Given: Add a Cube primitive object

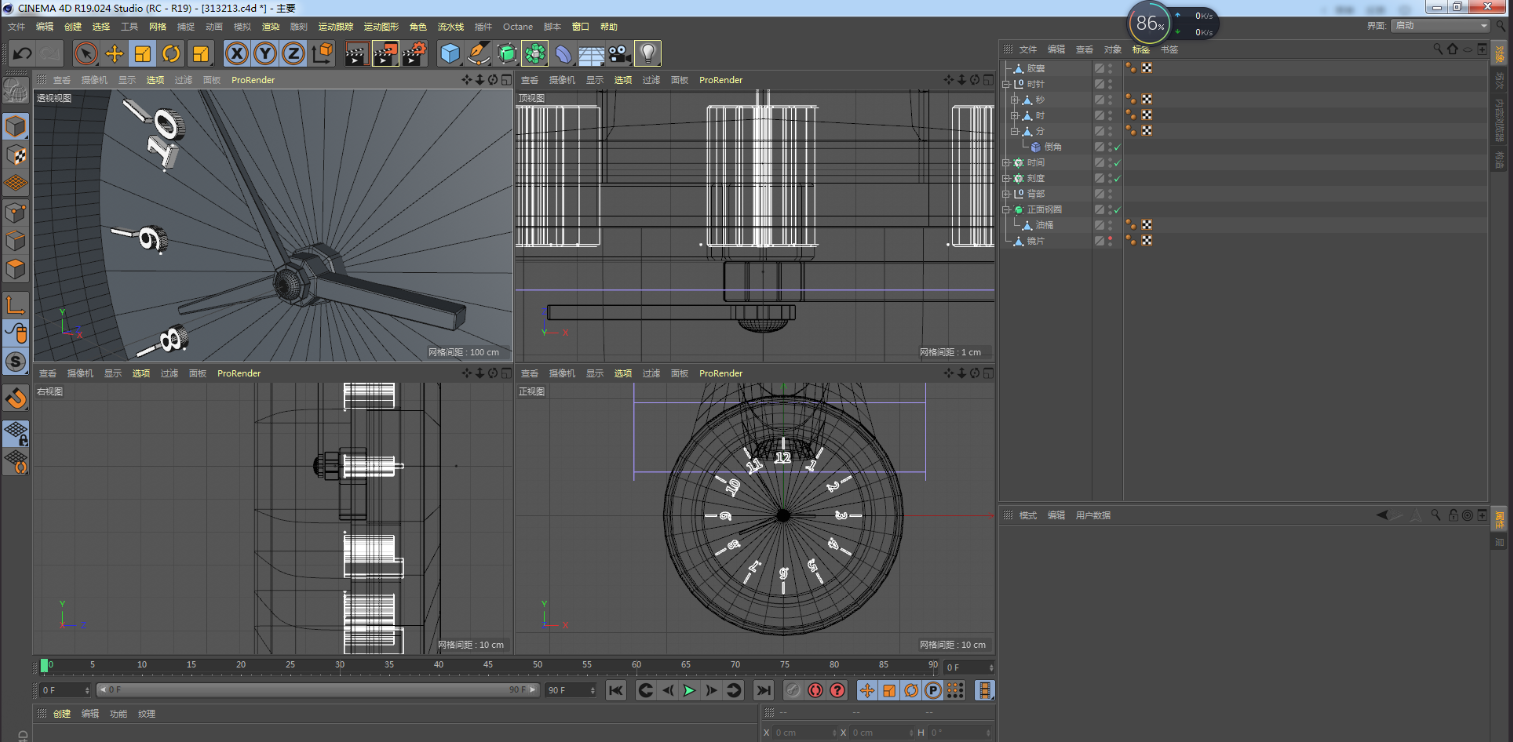Looking at the screenshot, I should pos(451,53).
